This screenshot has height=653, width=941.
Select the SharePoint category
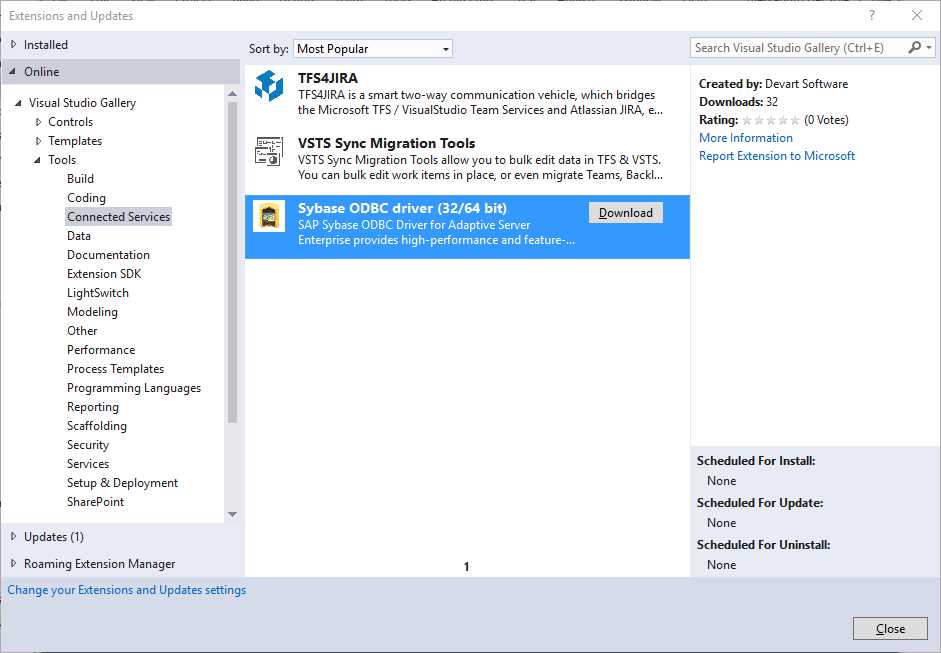(x=95, y=501)
